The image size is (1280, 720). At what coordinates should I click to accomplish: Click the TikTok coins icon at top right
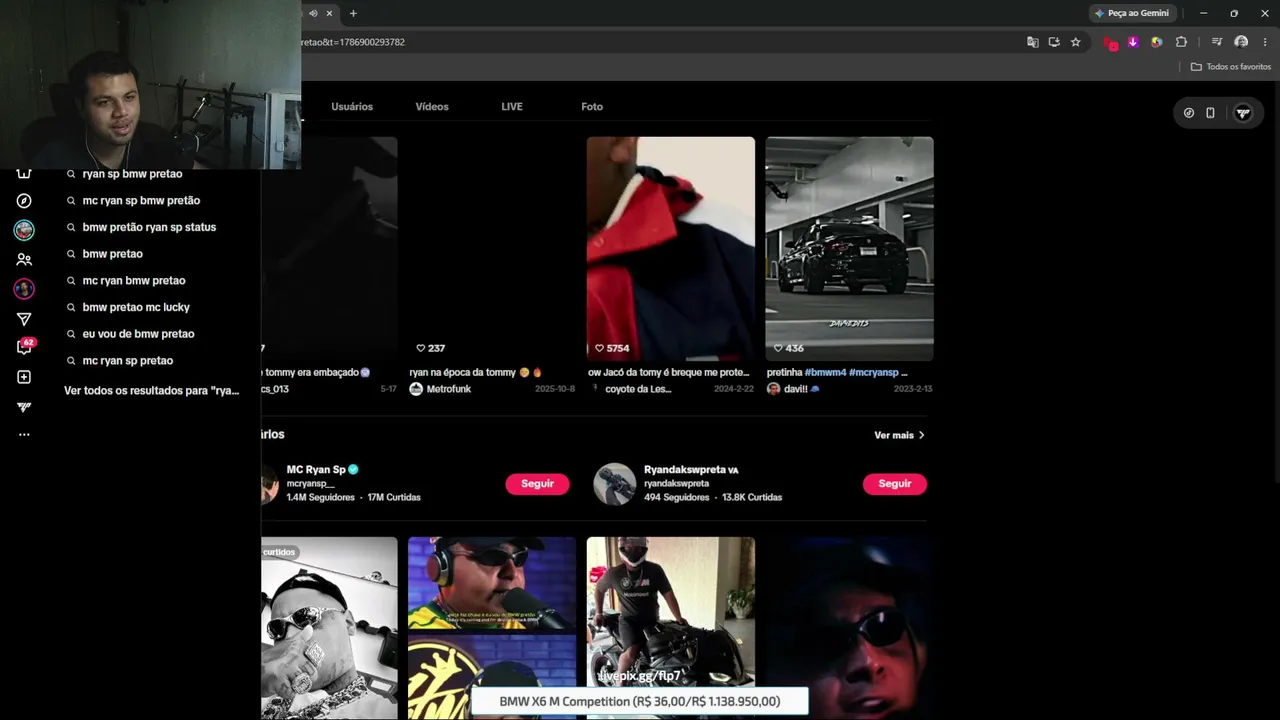1189,113
